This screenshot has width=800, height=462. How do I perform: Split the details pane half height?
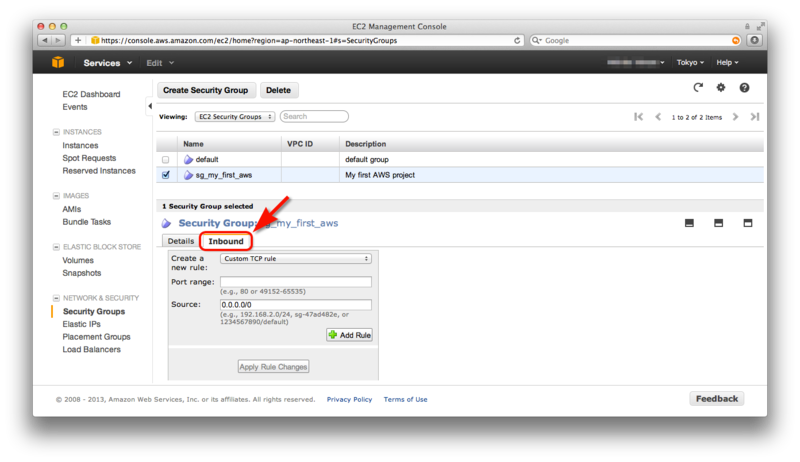point(718,223)
